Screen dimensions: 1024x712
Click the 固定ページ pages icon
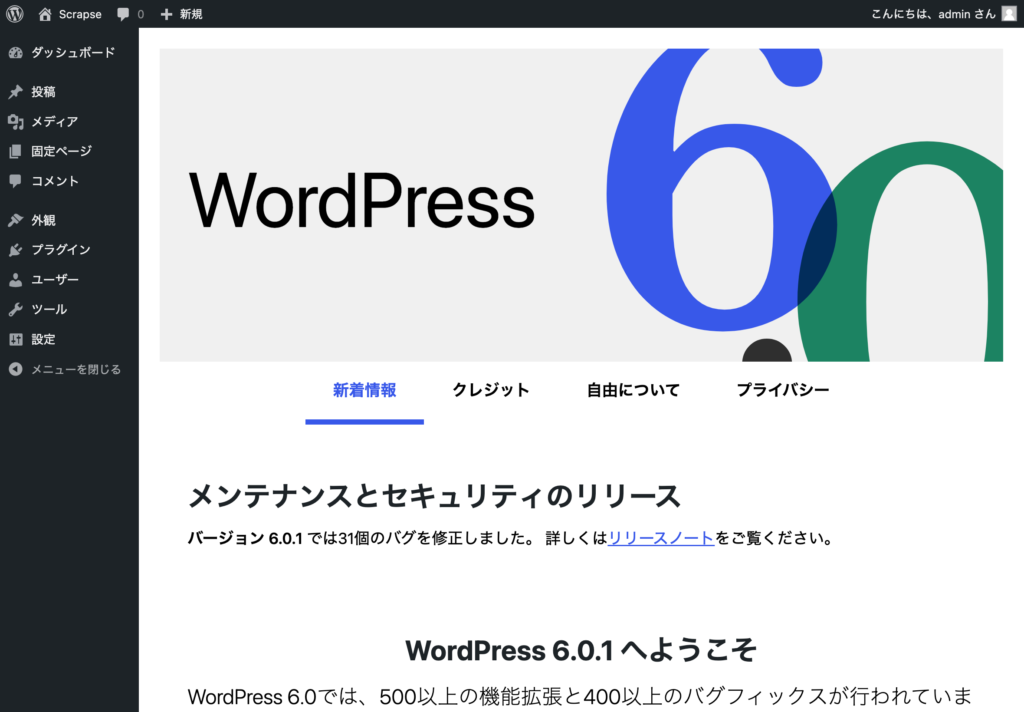pyautogui.click(x=16, y=152)
